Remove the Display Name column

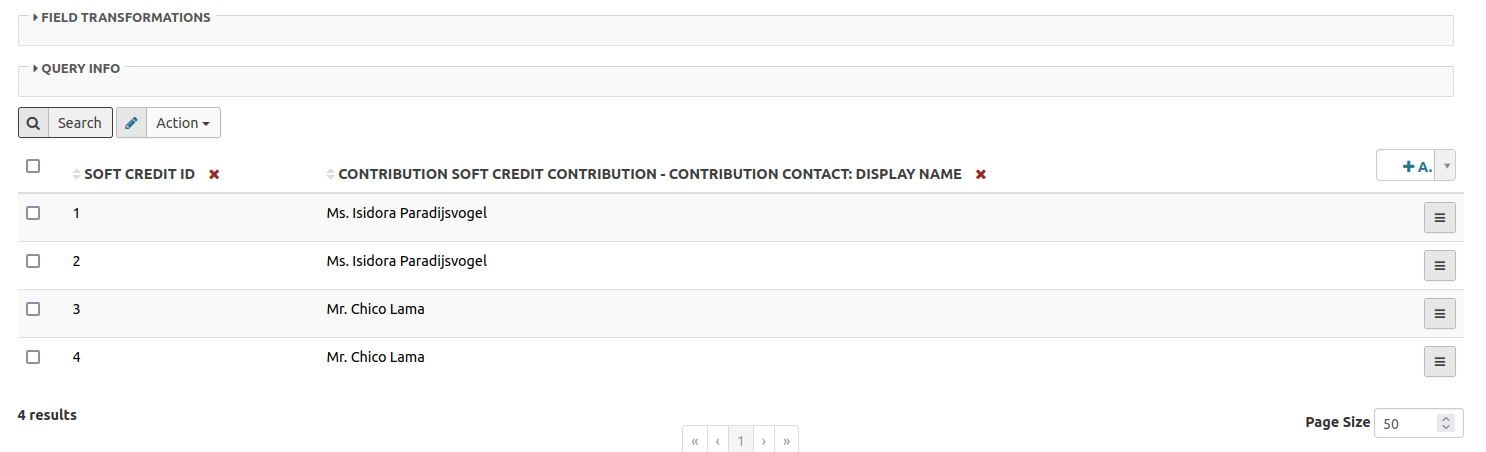(x=981, y=174)
